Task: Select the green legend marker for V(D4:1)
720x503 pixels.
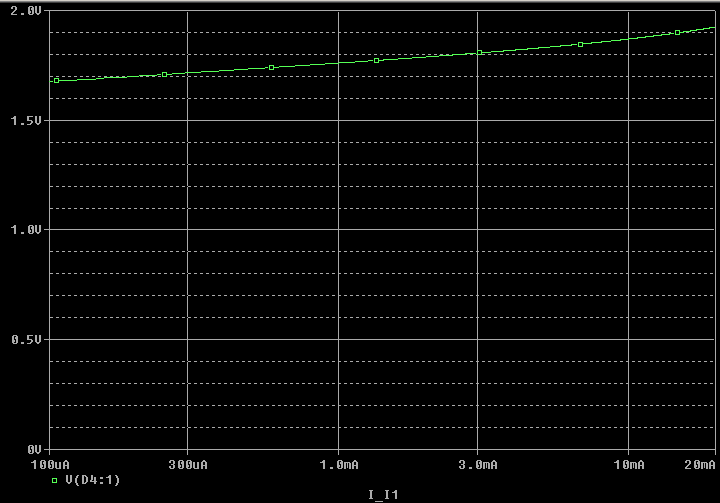Action: point(55,480)
